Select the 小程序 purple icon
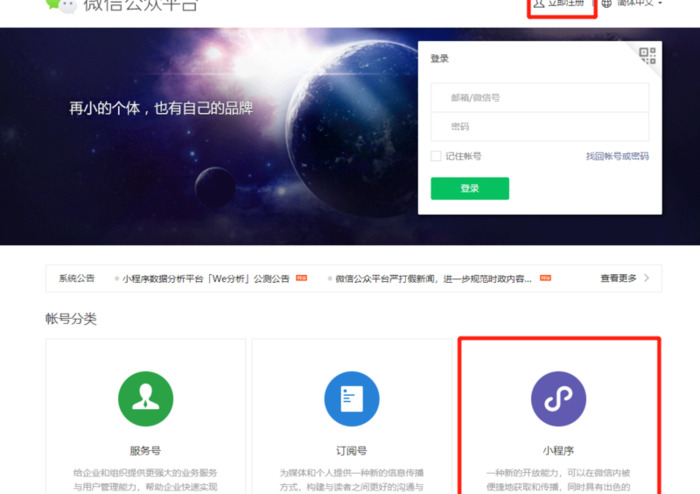Image resolution: width=700 pixels, height=494 pixels. point(558,399)
